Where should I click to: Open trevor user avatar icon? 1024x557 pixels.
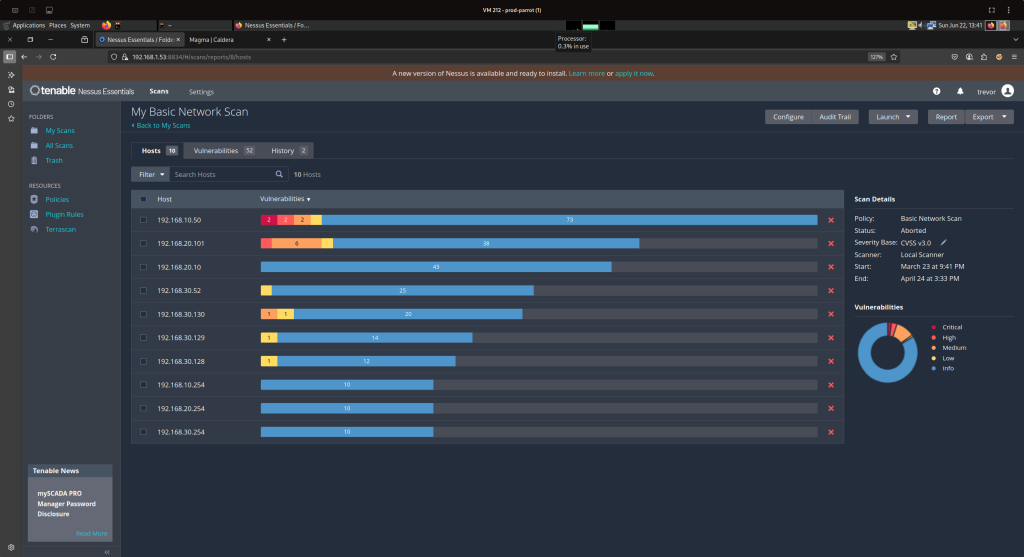click(1008, 91)
